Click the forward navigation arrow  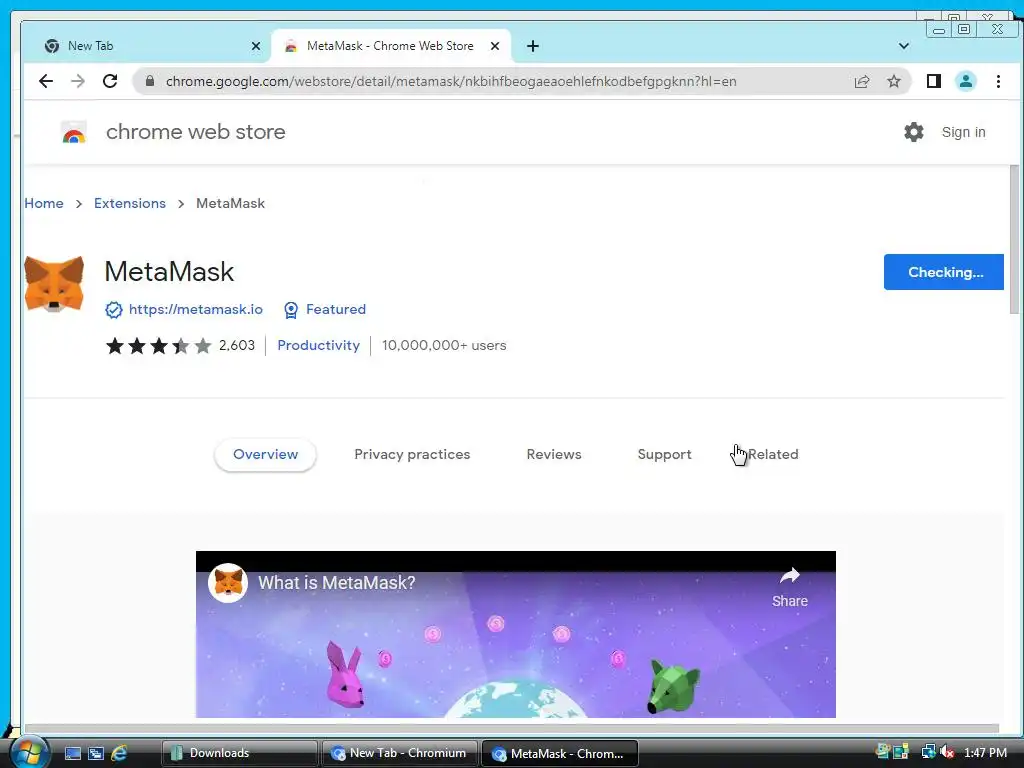pos(78,81)
